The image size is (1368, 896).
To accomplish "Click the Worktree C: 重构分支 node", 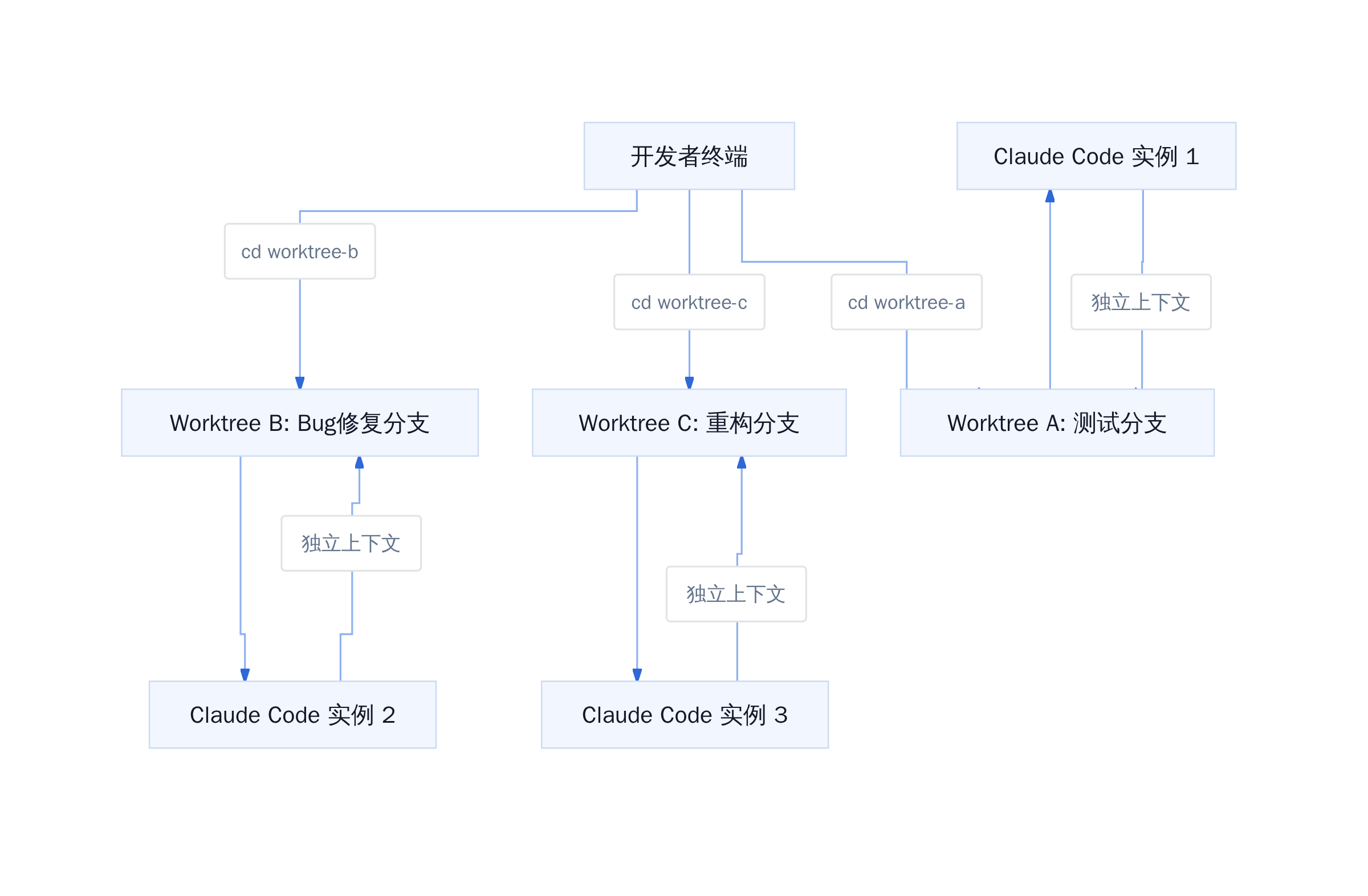I will coord(689,422).
